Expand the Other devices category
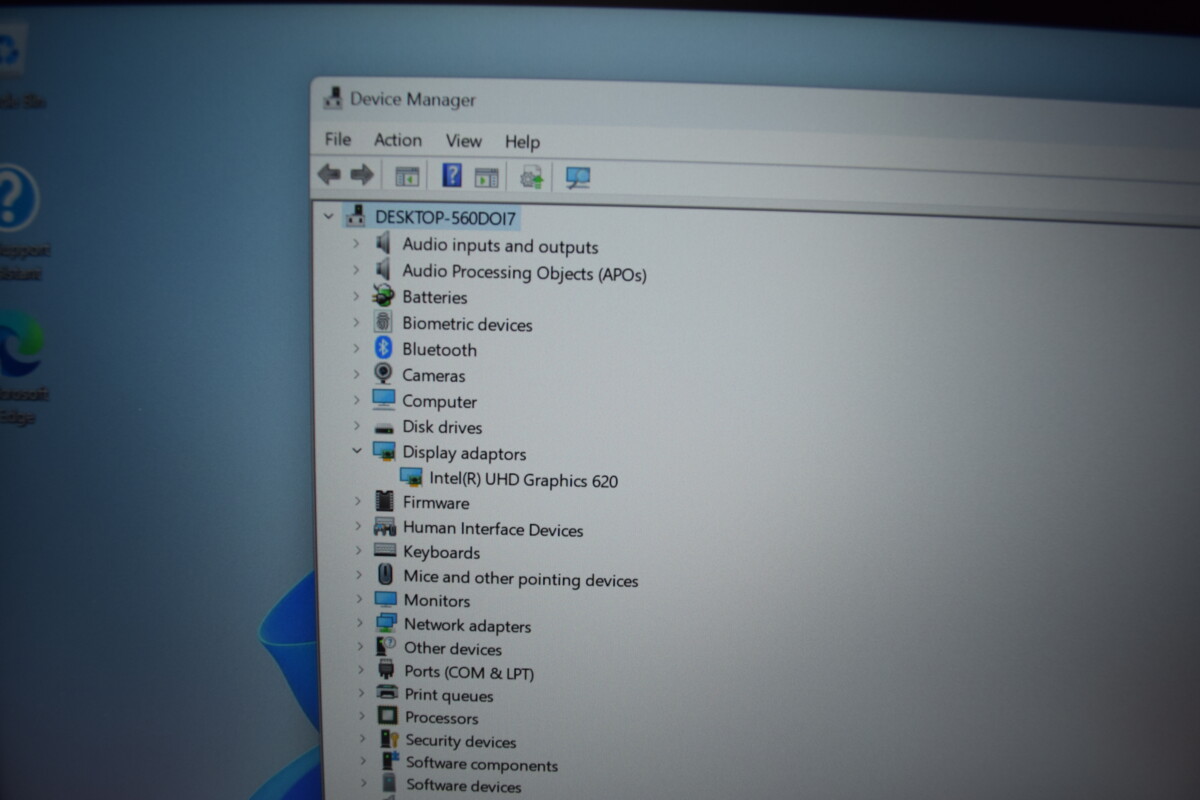The image size is (1200, 800). pos(359,647)
